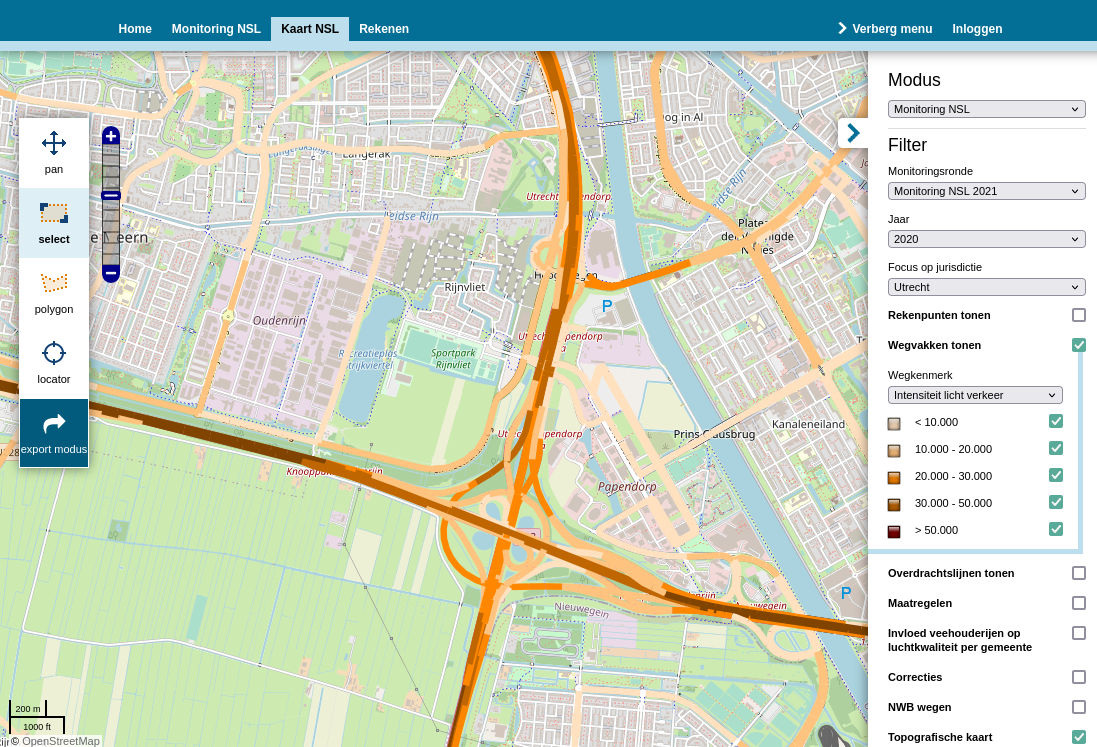Screen dimensions: 1097x747
Task: Toggle Overdrachtslijnen tonen checkbox
Action: [x=1078, y=573]
